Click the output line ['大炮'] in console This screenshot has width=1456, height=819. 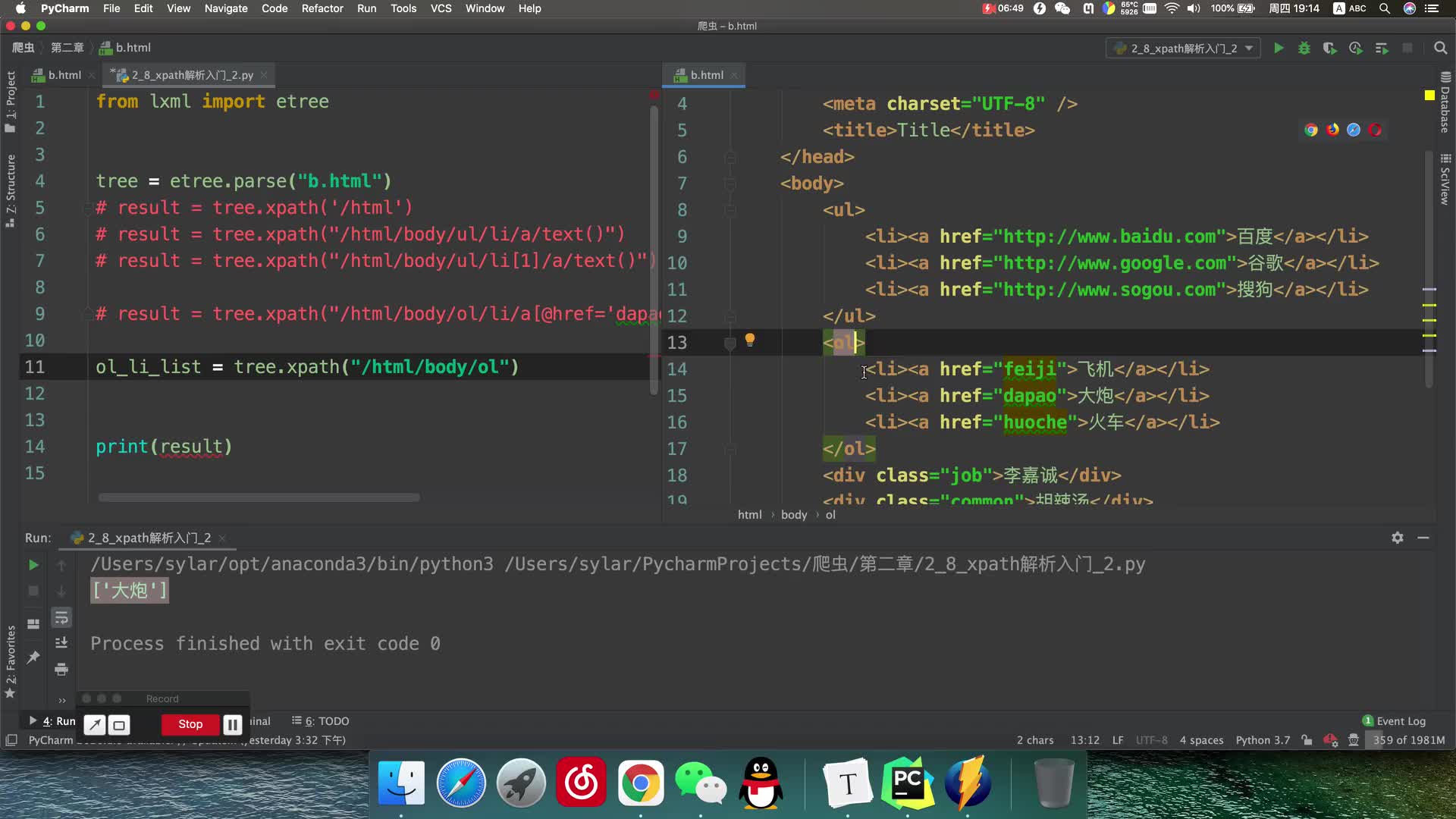(x=130, y=591)
